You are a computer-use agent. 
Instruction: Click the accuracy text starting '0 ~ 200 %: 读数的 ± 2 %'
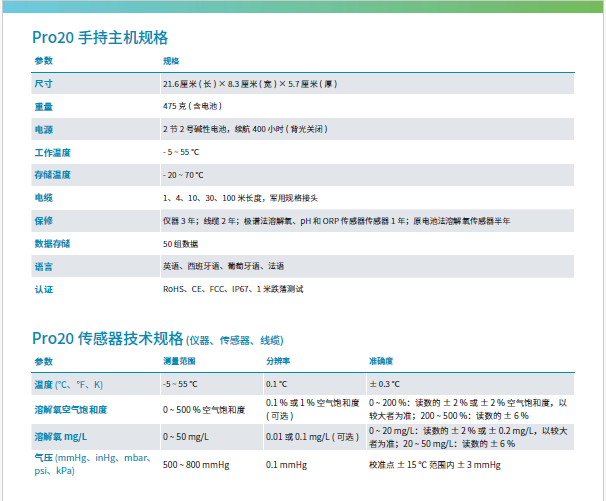[x=468, y=409]
